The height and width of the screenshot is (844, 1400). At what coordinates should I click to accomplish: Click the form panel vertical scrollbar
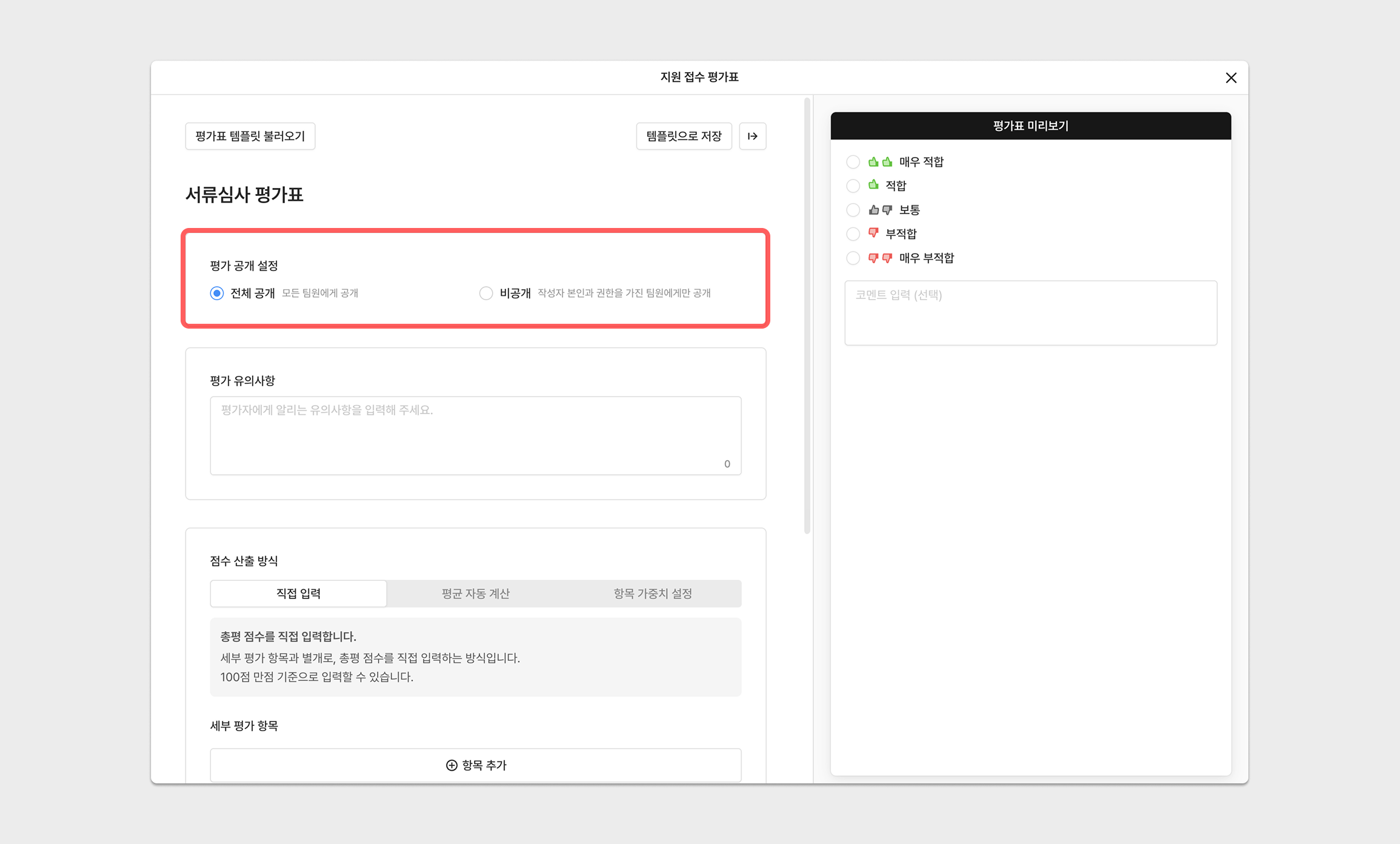click(x=807, y=315)
